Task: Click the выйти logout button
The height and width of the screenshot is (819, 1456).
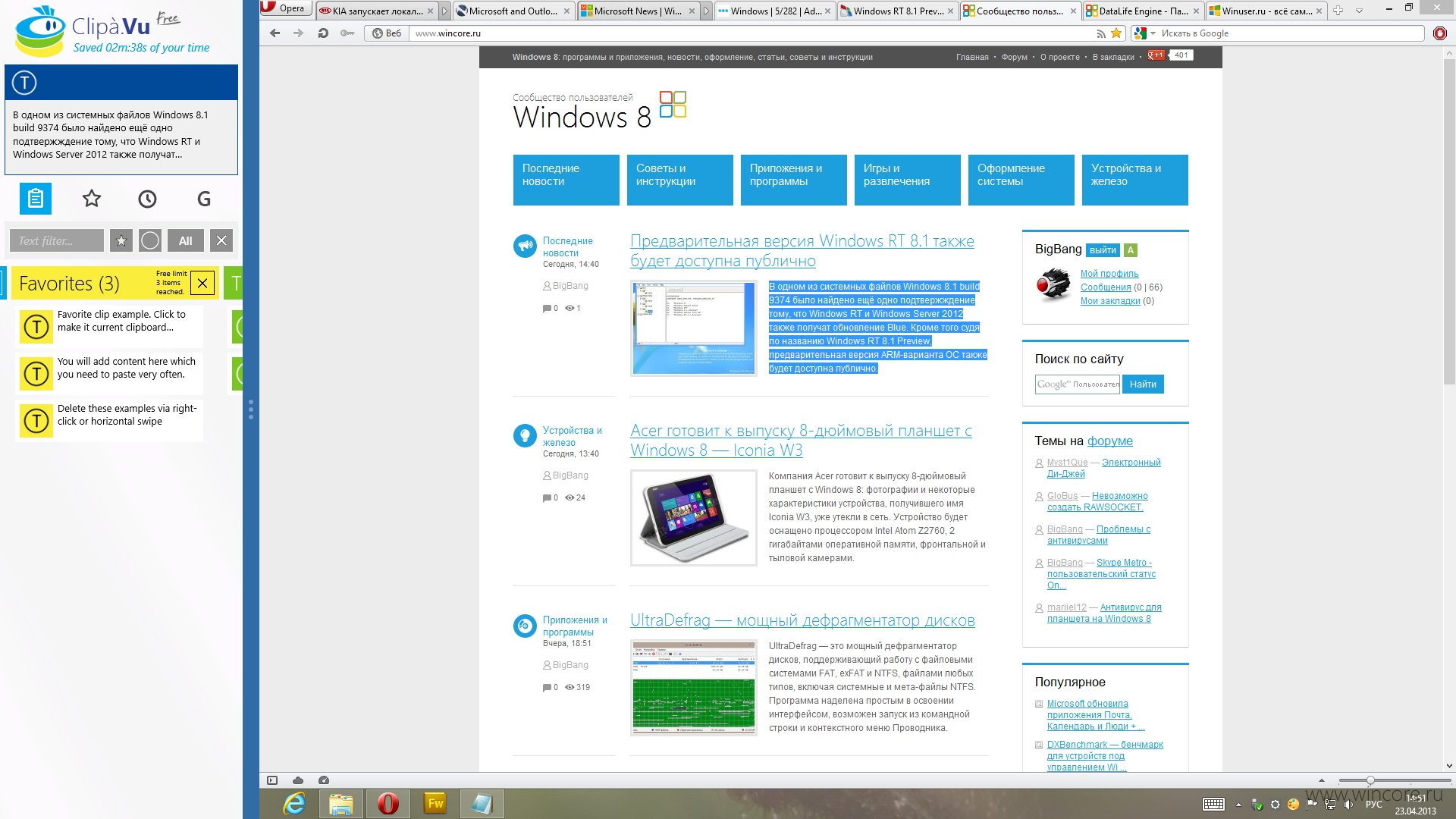Action: (x=1103, y=250)
